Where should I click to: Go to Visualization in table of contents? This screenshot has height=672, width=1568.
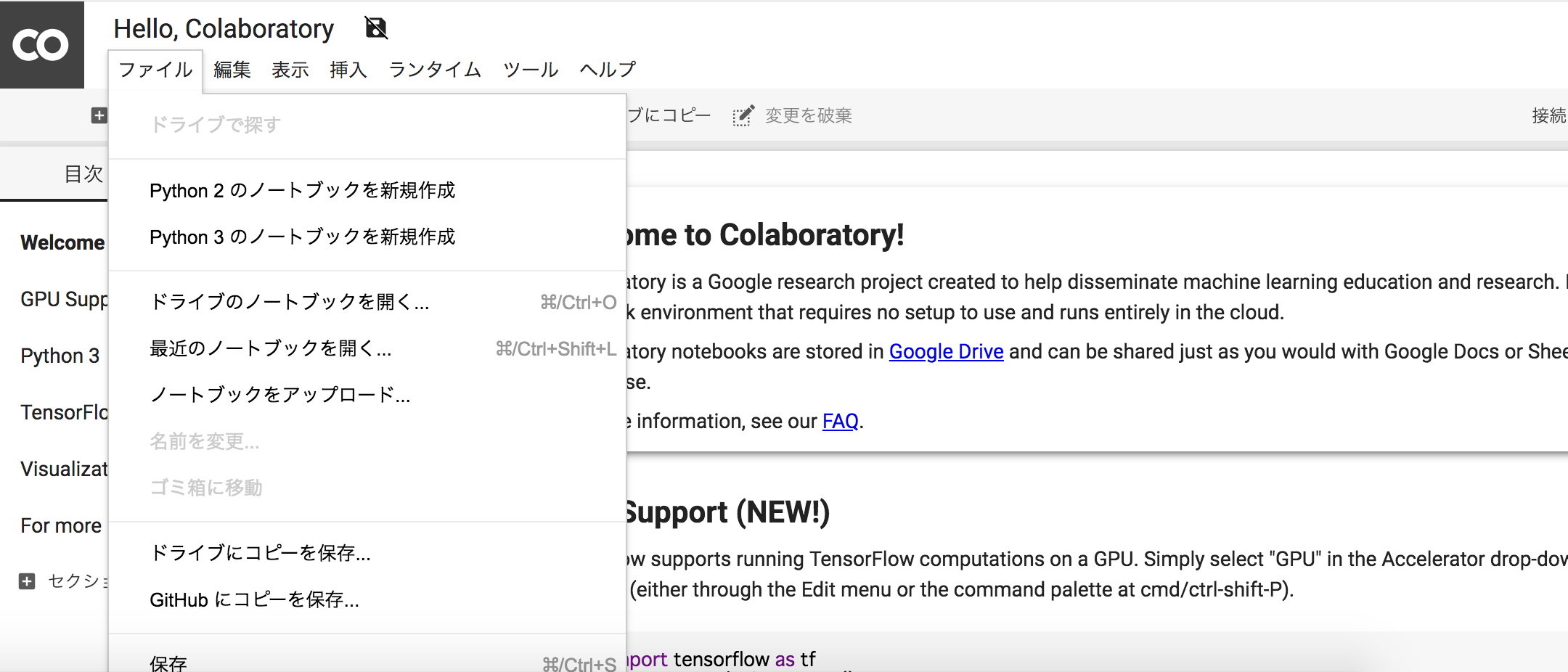pyautogui.click(x=64, y=469)
